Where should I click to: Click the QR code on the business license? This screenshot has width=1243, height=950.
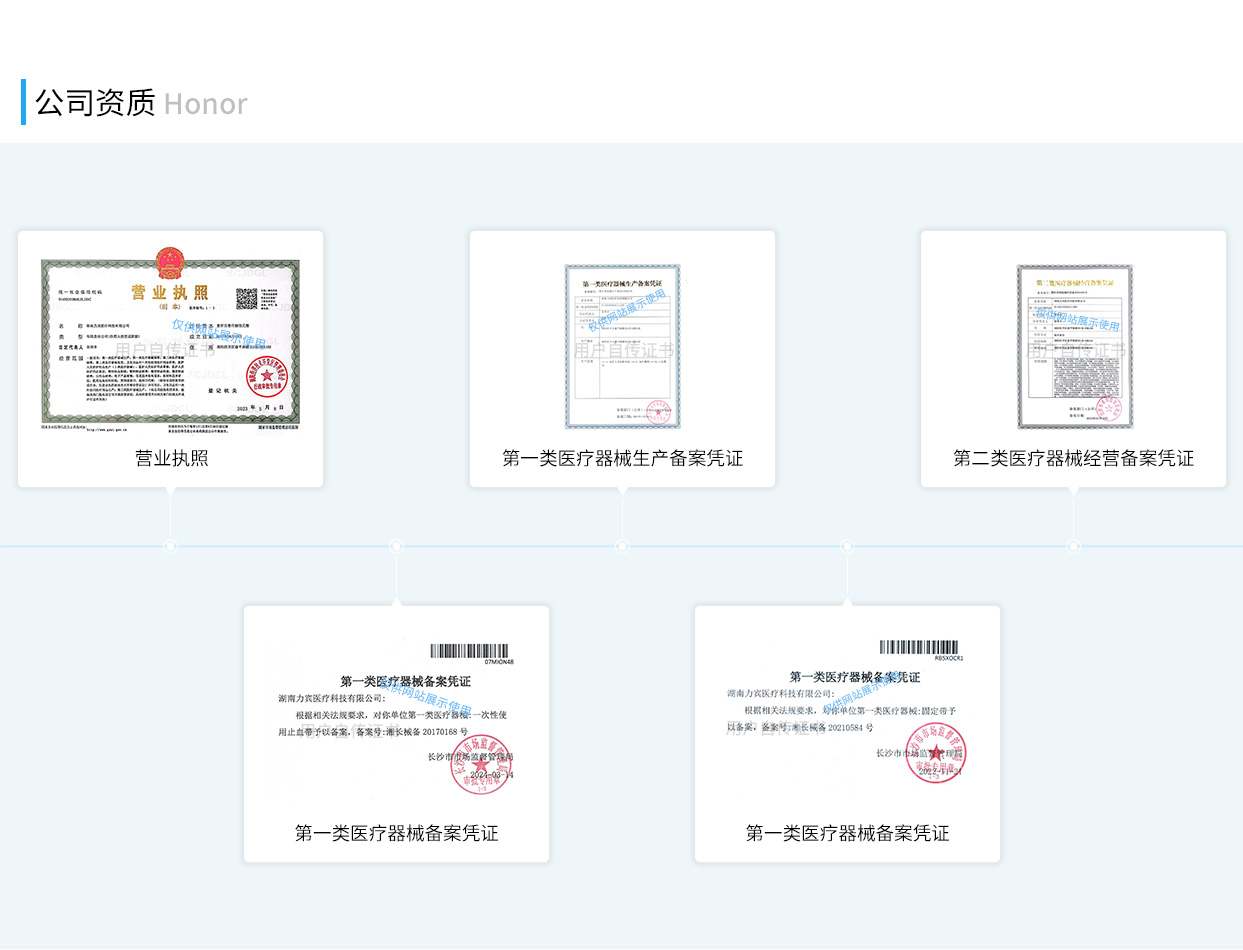247,298
